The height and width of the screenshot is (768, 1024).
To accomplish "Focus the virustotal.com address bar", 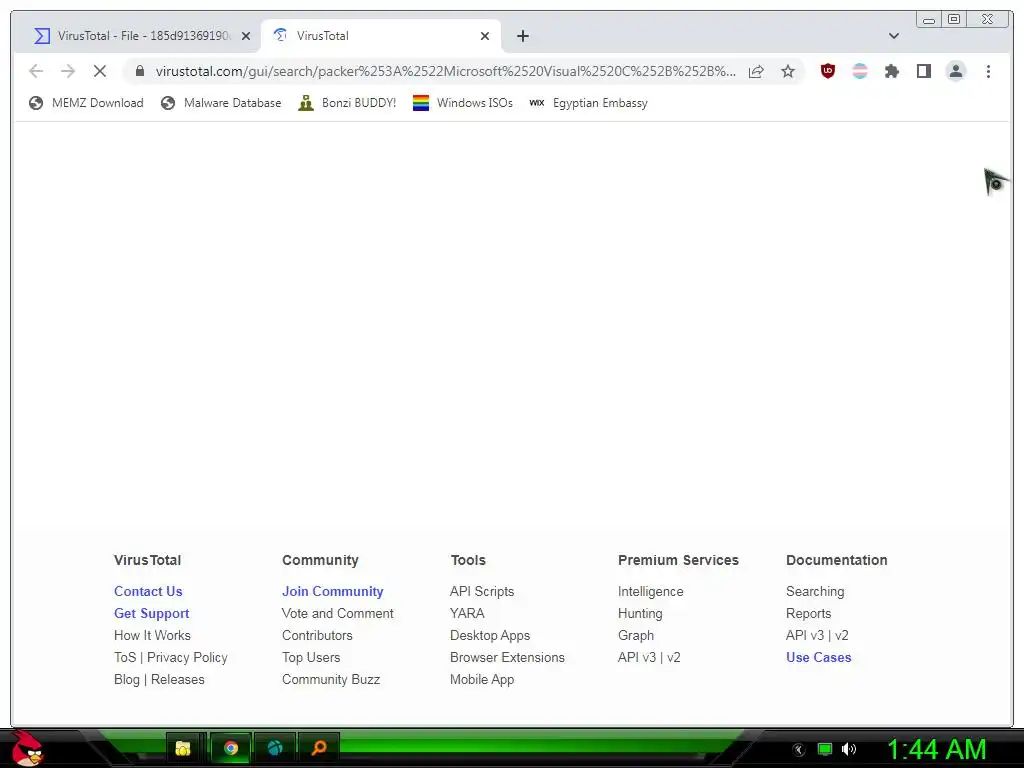I will [445, 71].
